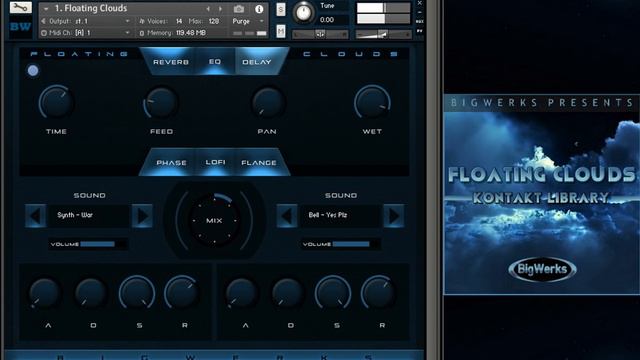Click left envelope D decay knob
This screenshot has height=360, width=640.
[91, 293]
